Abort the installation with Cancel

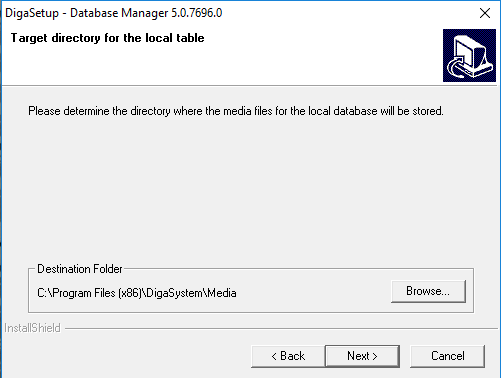point(447,356)
